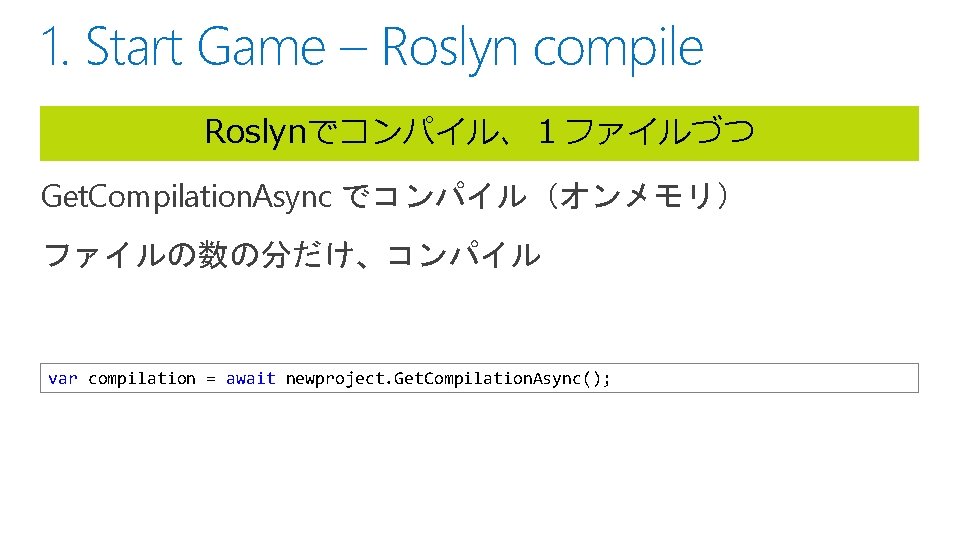Click the slide title "1. Start Game – Roslyn compile"
This screenshot has height=540, width=960.
pyautogui.click(x=372, y=48)
